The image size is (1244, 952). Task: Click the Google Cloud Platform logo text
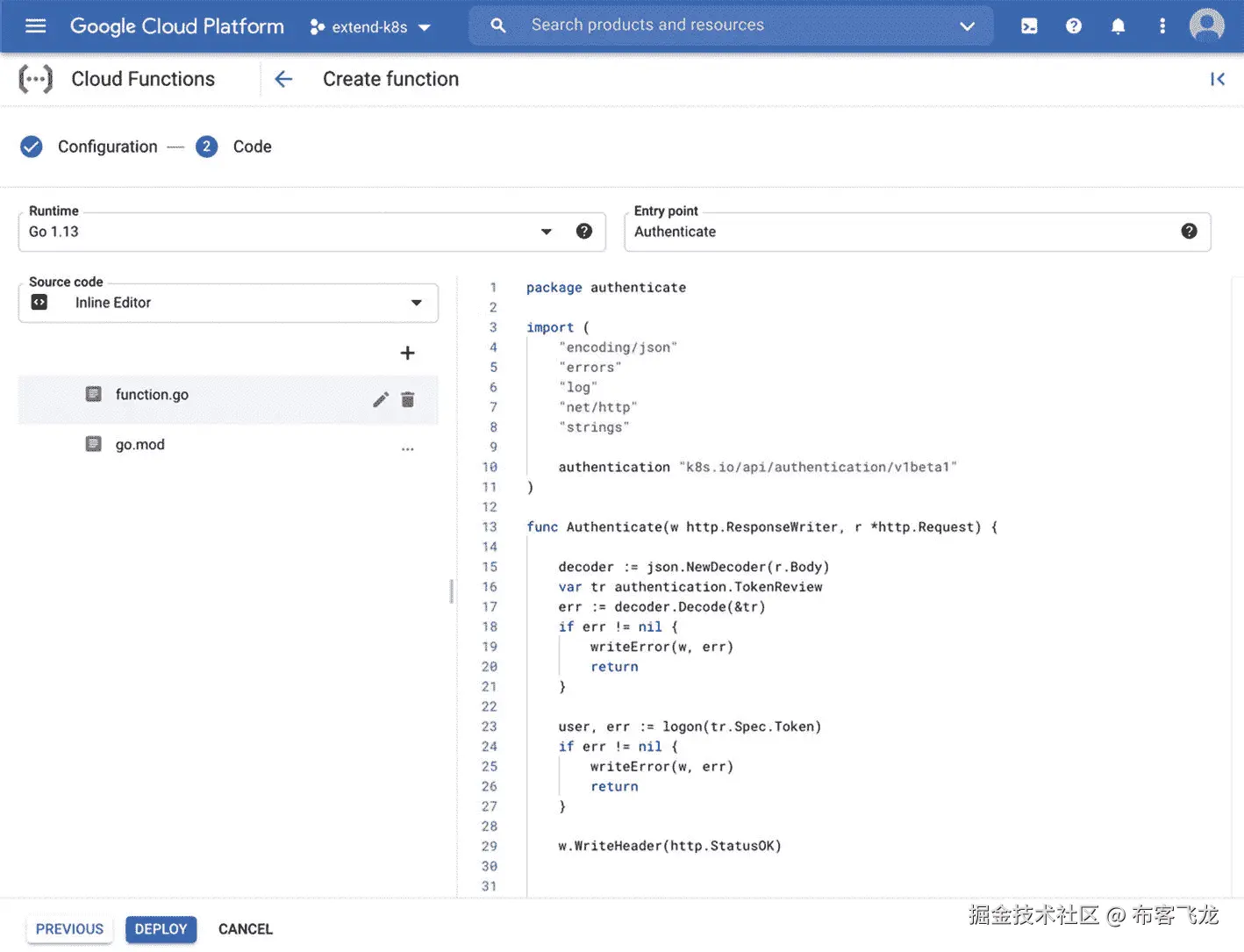pos(177,26)
